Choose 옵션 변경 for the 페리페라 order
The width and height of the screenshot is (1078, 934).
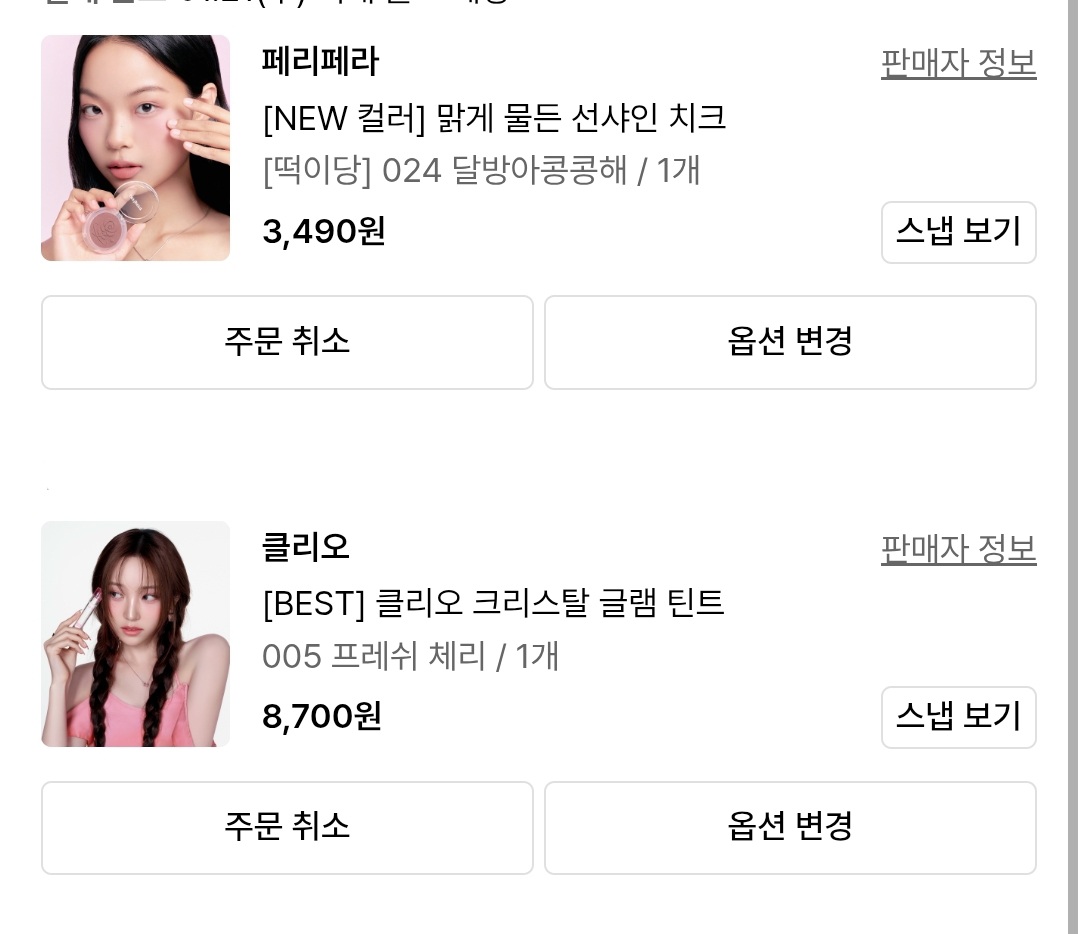pyautogui.click(x=789, y=342)
